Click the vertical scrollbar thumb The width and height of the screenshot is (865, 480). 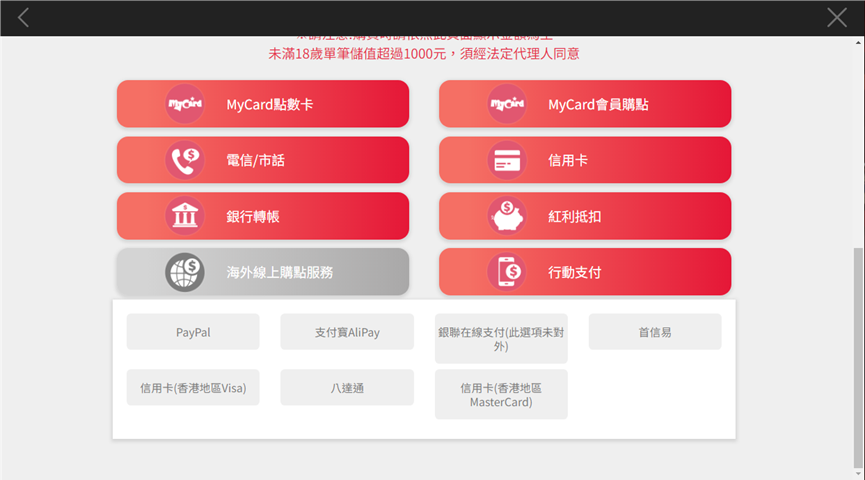pos(858,358)
